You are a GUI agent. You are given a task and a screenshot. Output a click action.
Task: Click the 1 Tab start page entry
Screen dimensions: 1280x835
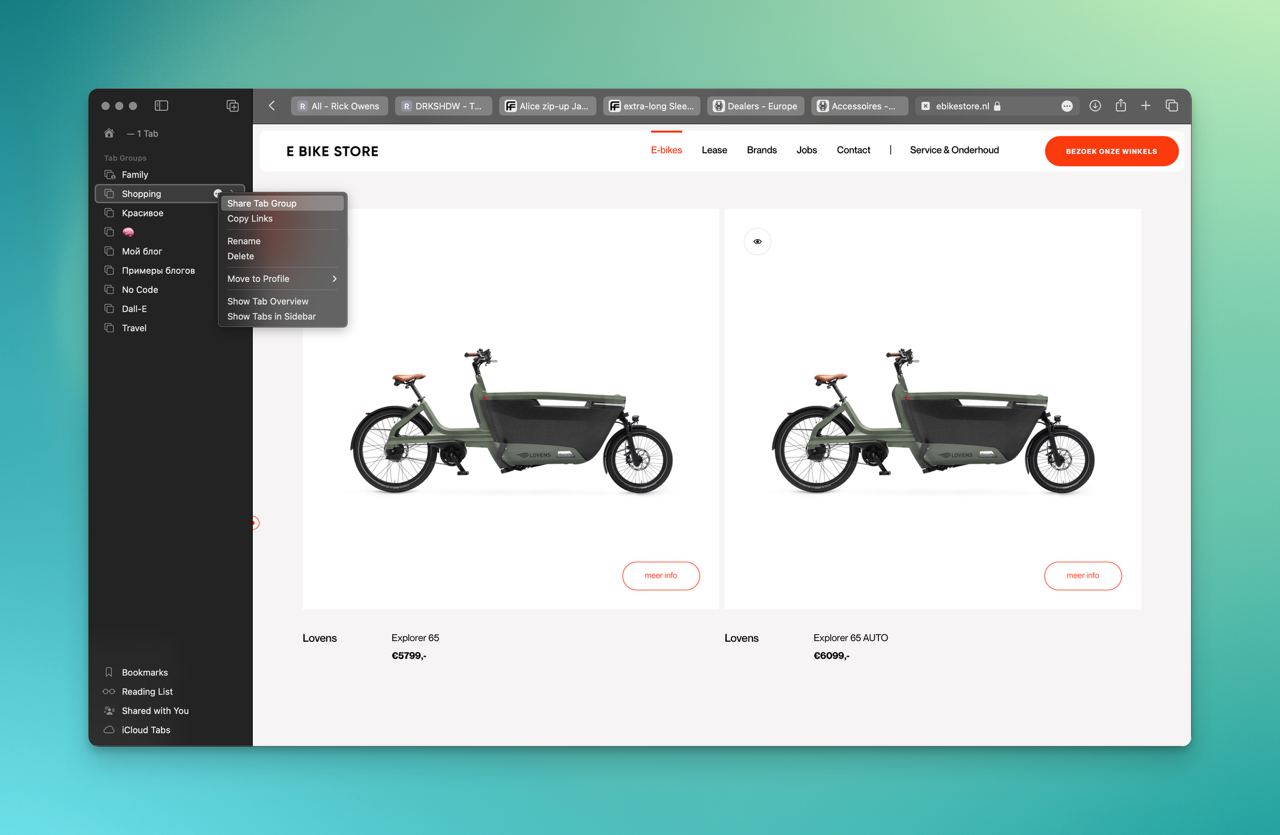point(142,133)
